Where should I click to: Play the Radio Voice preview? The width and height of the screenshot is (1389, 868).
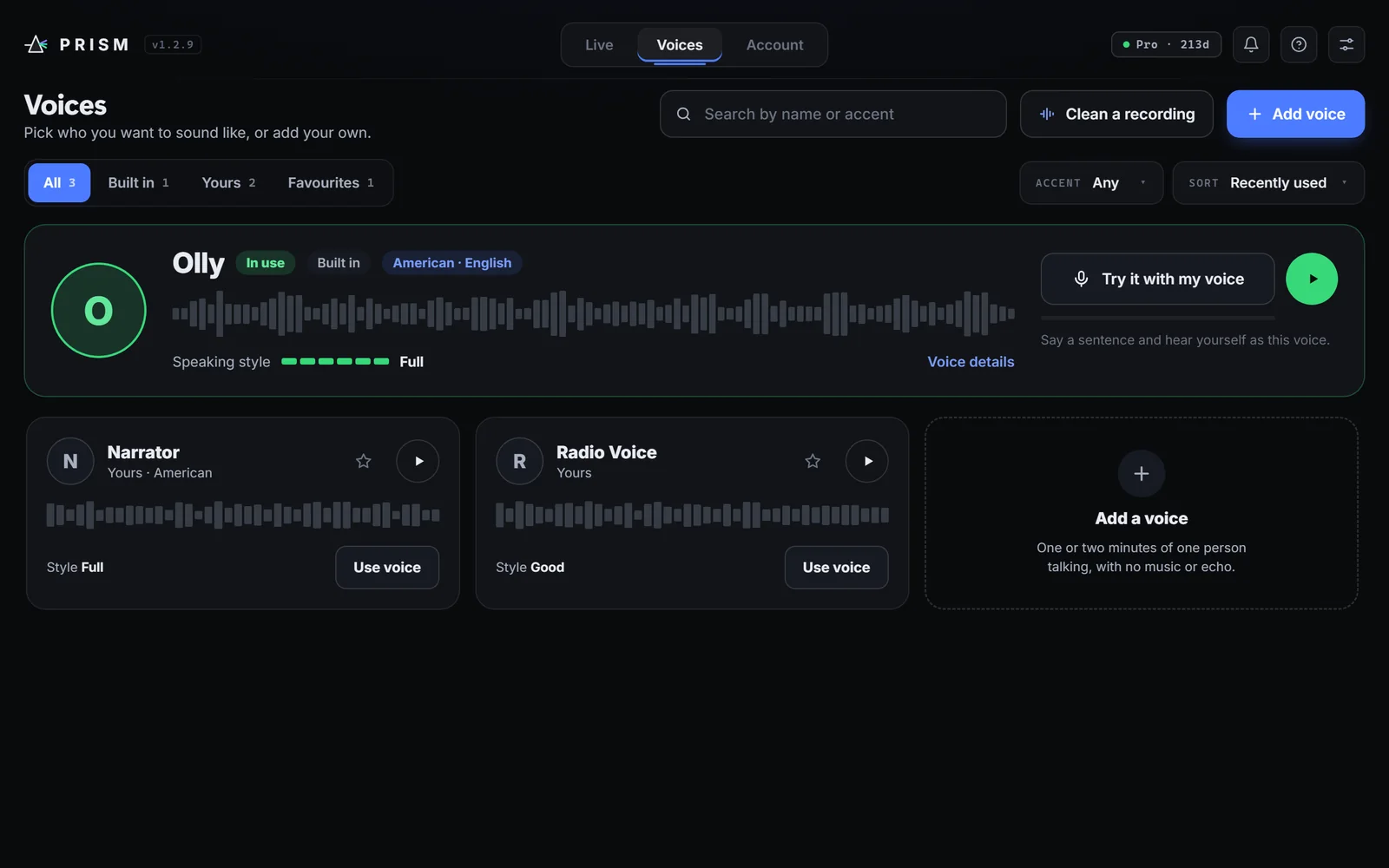867,461
